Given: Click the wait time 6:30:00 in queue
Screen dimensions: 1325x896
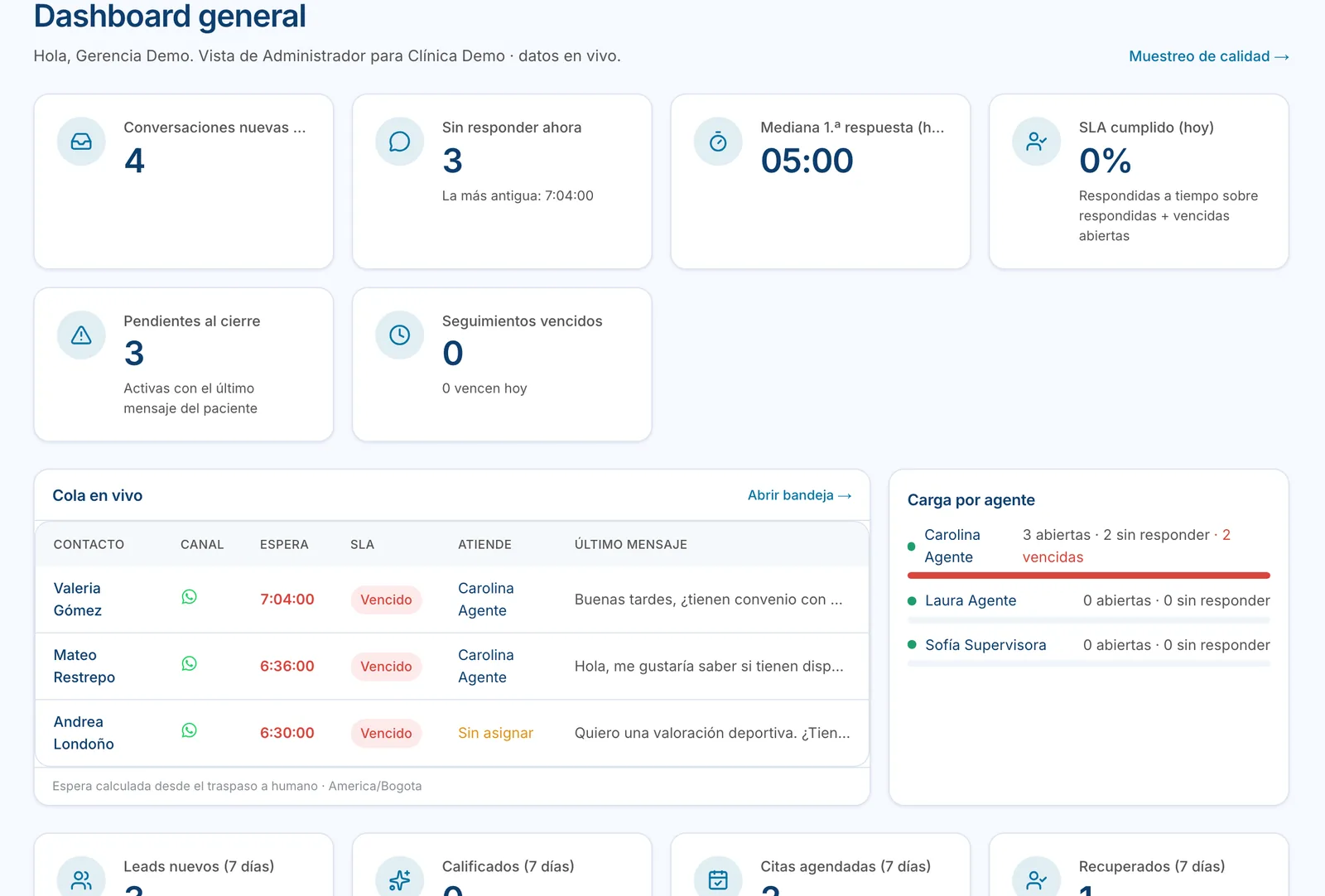Looking at the screenshot, I should (287, 733).
